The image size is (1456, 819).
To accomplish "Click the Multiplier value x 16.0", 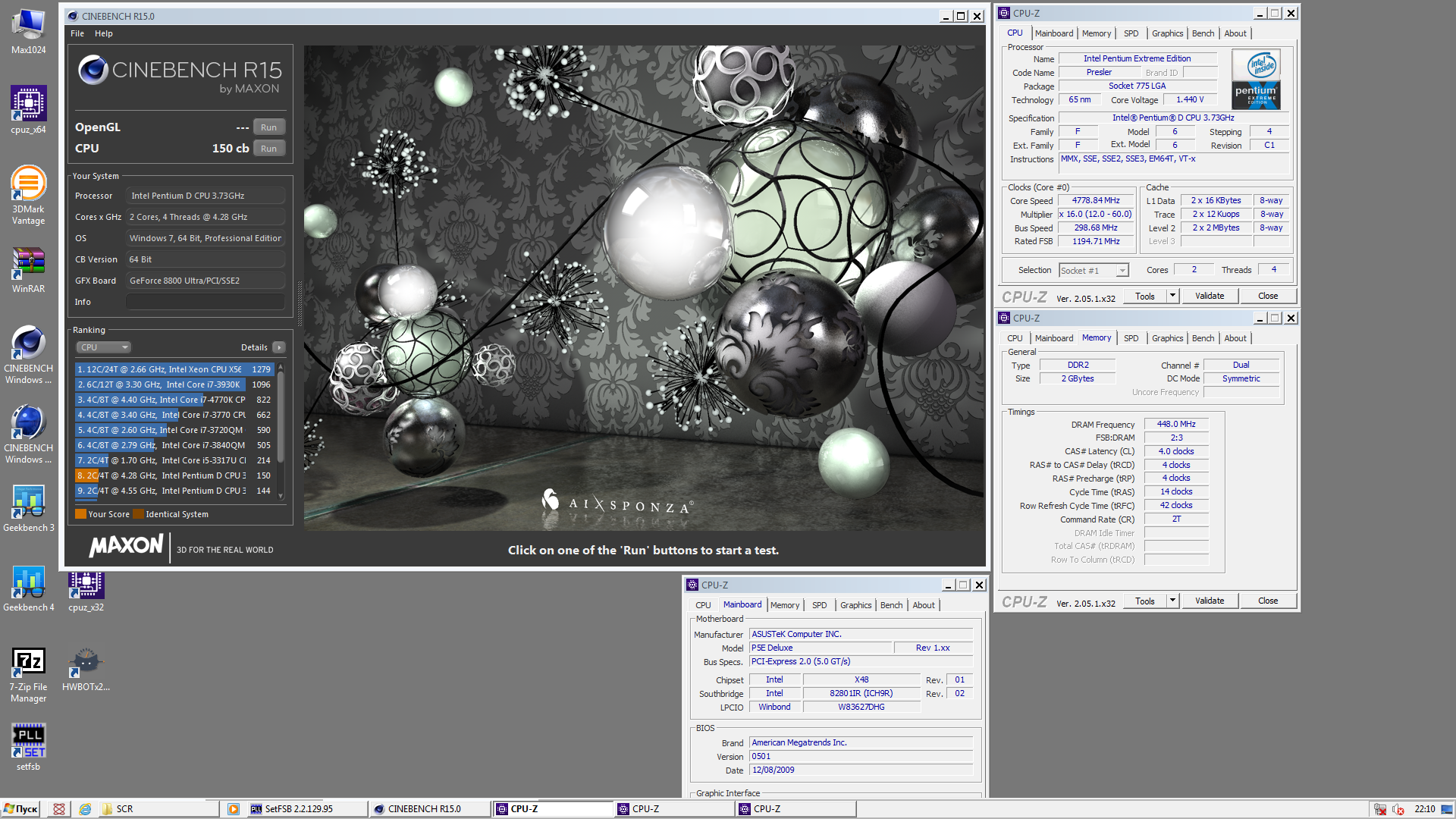I will (x=1096, y=215).
